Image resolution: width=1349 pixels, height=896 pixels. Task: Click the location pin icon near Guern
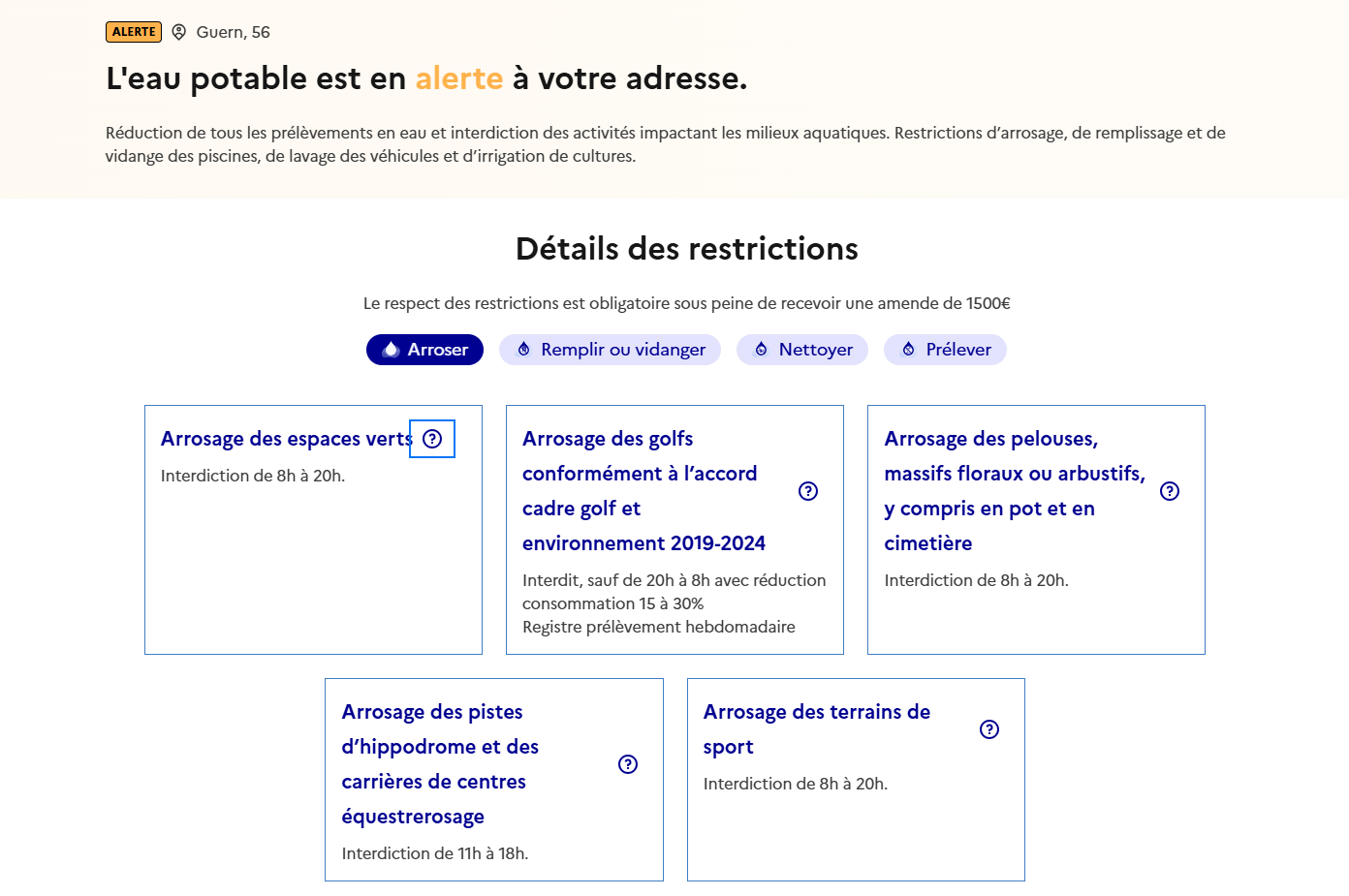(x=179, y=32)
